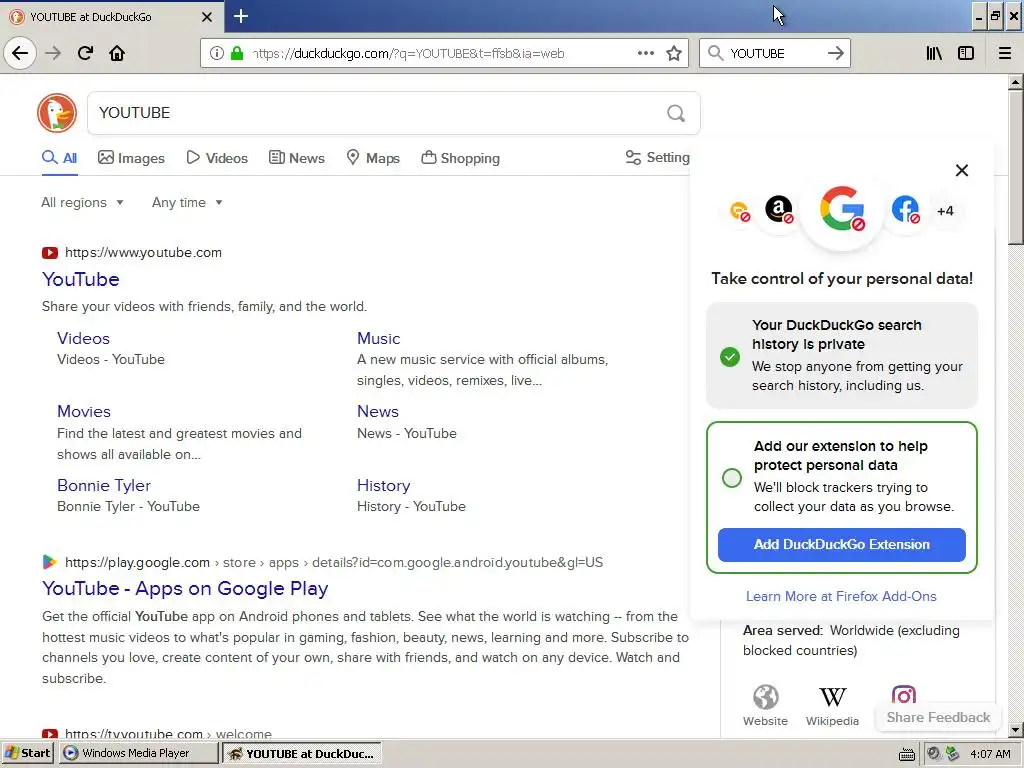Screen dimensions: 1024x768
Task: Select the All results tab
Action: [59, 157]
